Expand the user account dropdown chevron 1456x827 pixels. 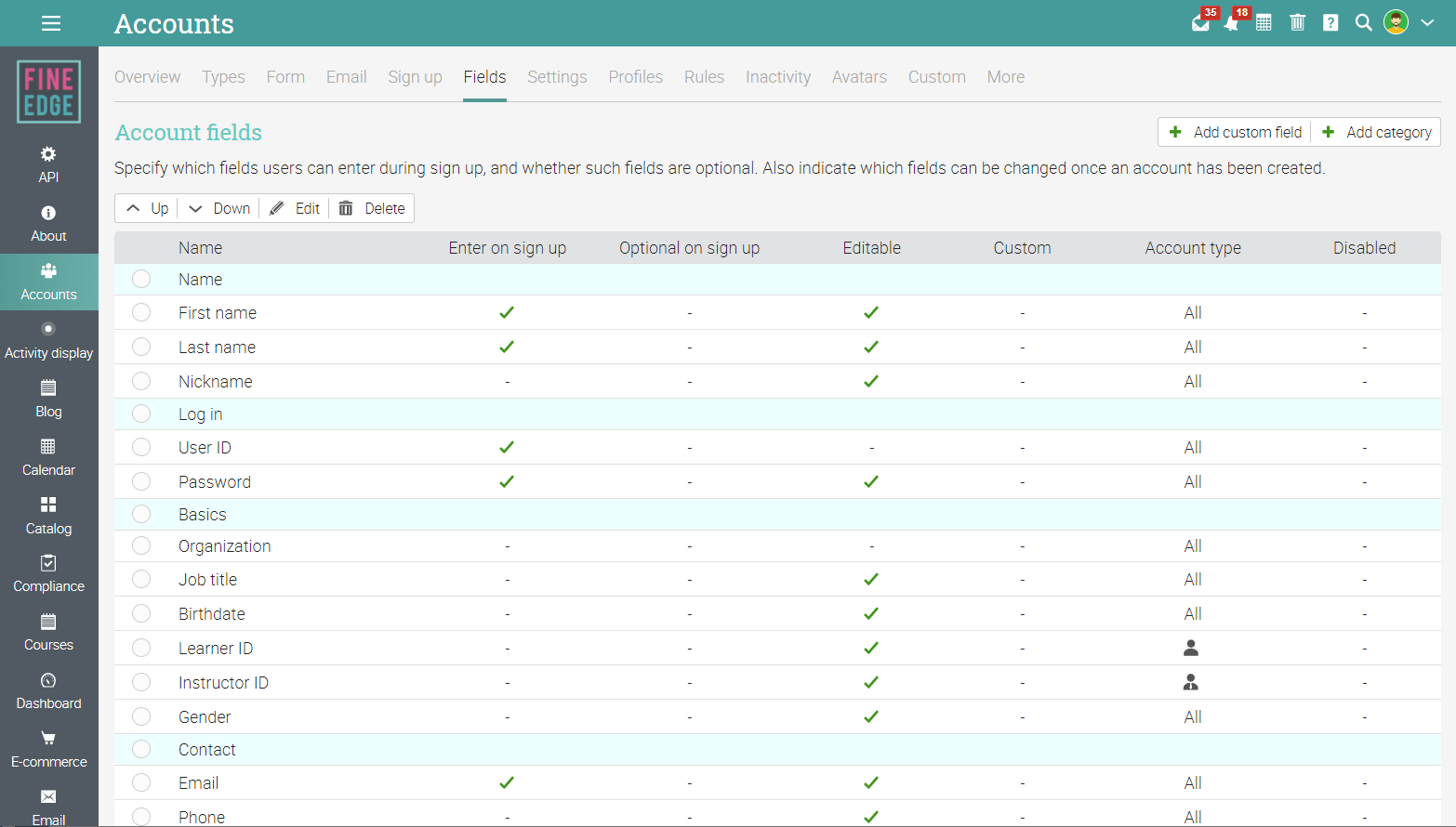pos(1427,23)
